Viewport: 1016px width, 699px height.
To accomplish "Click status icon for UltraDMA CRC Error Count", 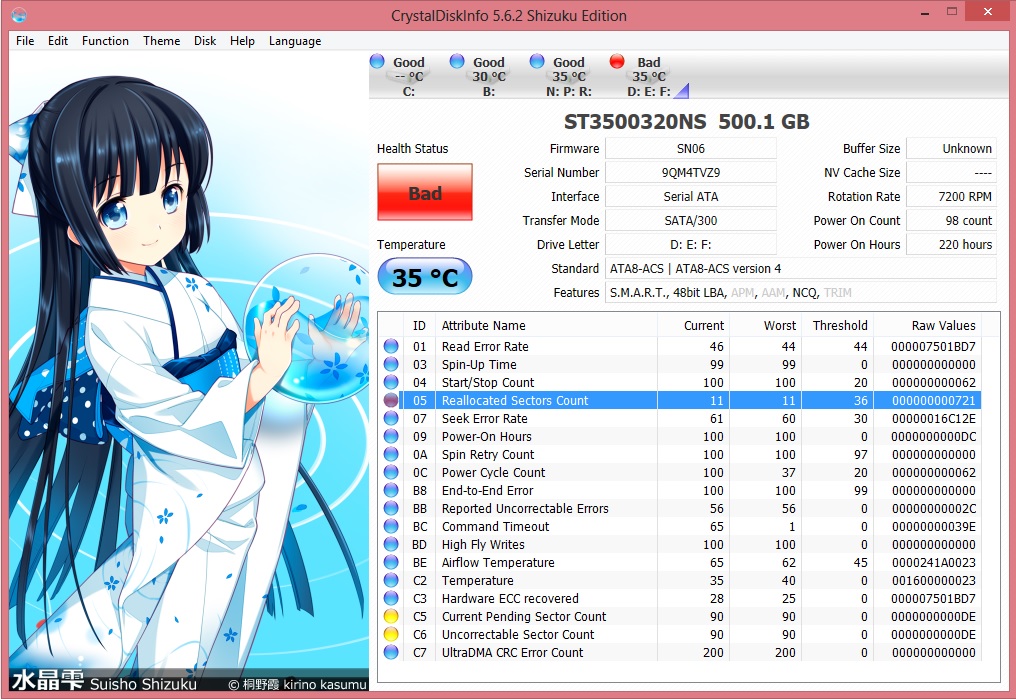I will click(391, 652).
